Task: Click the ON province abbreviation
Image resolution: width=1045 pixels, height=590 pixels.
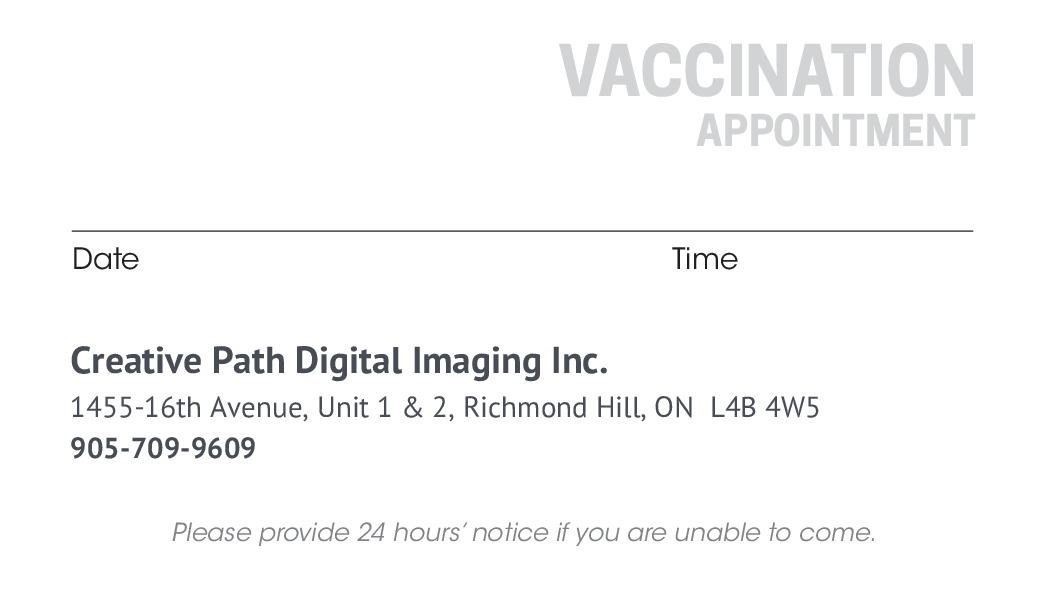Action: pyautogui.click(x=673, y=408)
